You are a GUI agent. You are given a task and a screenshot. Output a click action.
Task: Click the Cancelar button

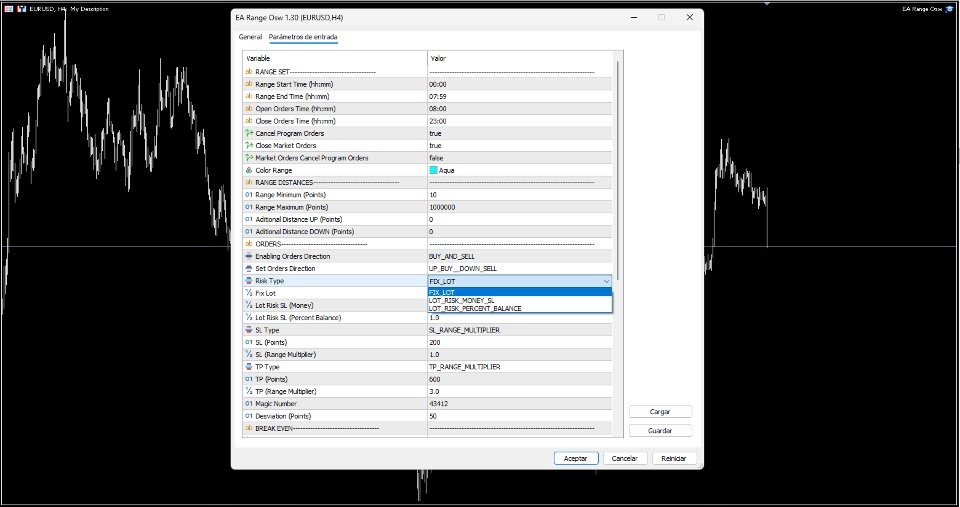coord(624,458)
